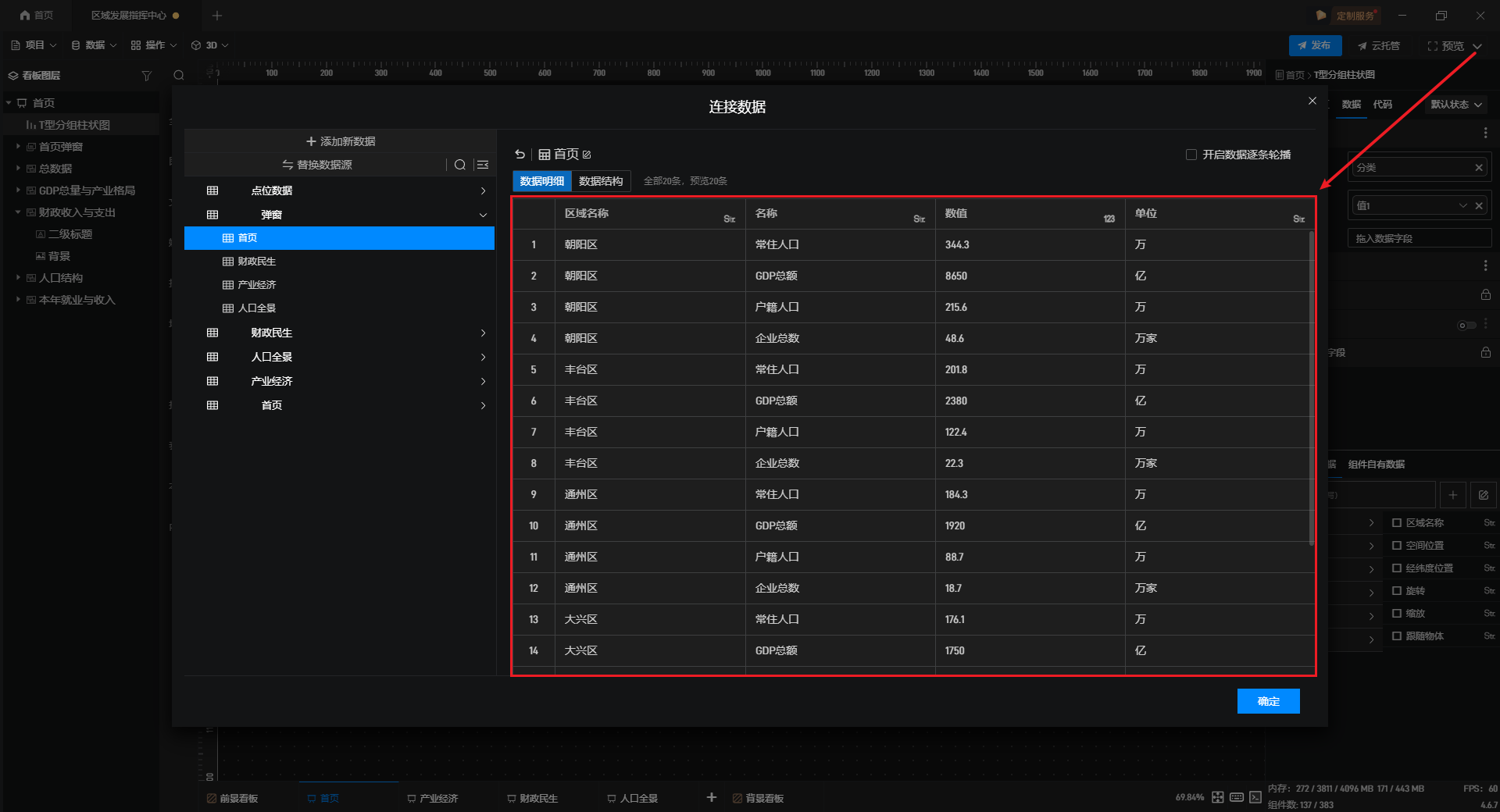Expand the 点位数据 data source

[x=483, y=191]
